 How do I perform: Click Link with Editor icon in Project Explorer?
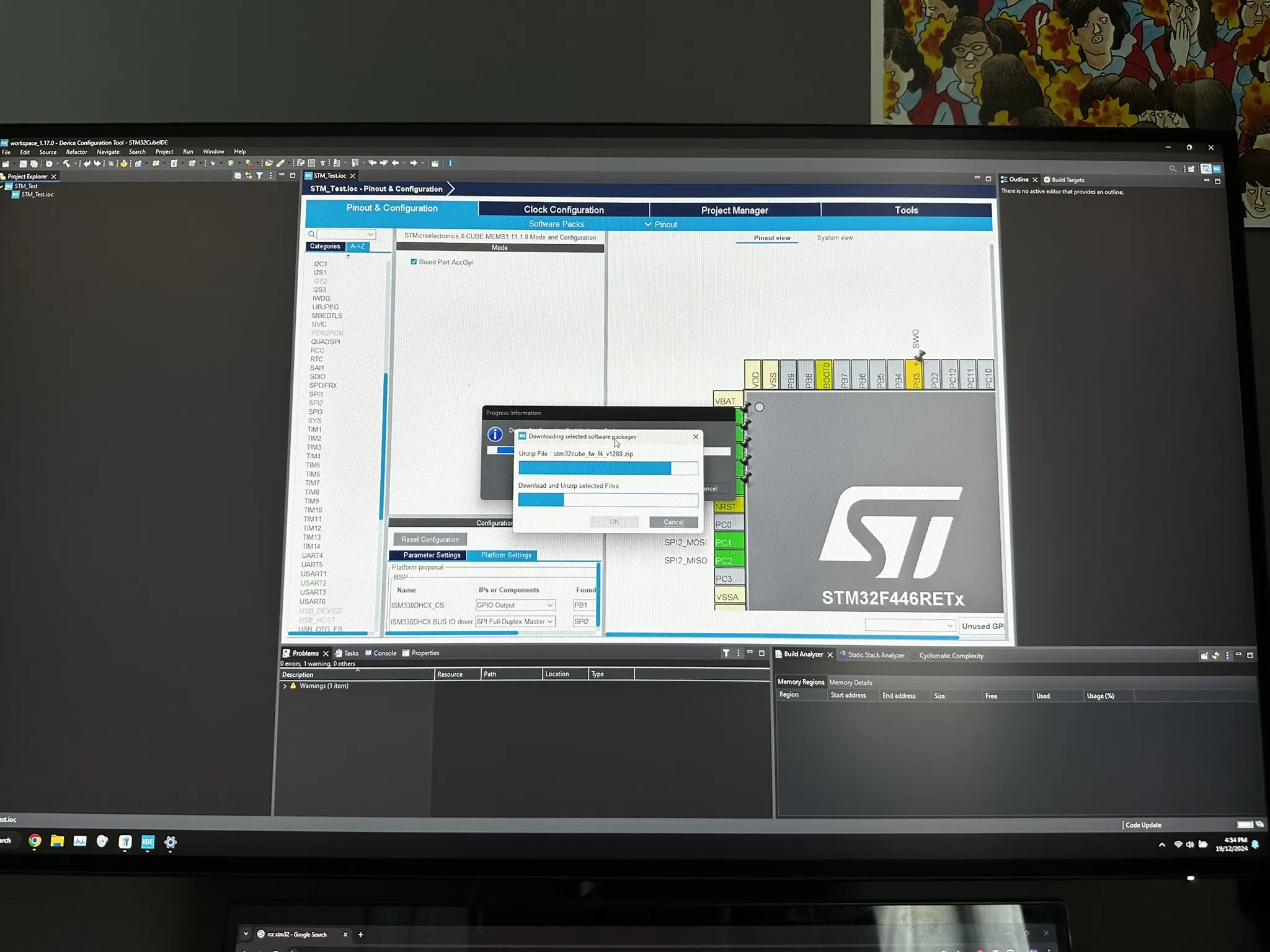(x=248, y=176)
